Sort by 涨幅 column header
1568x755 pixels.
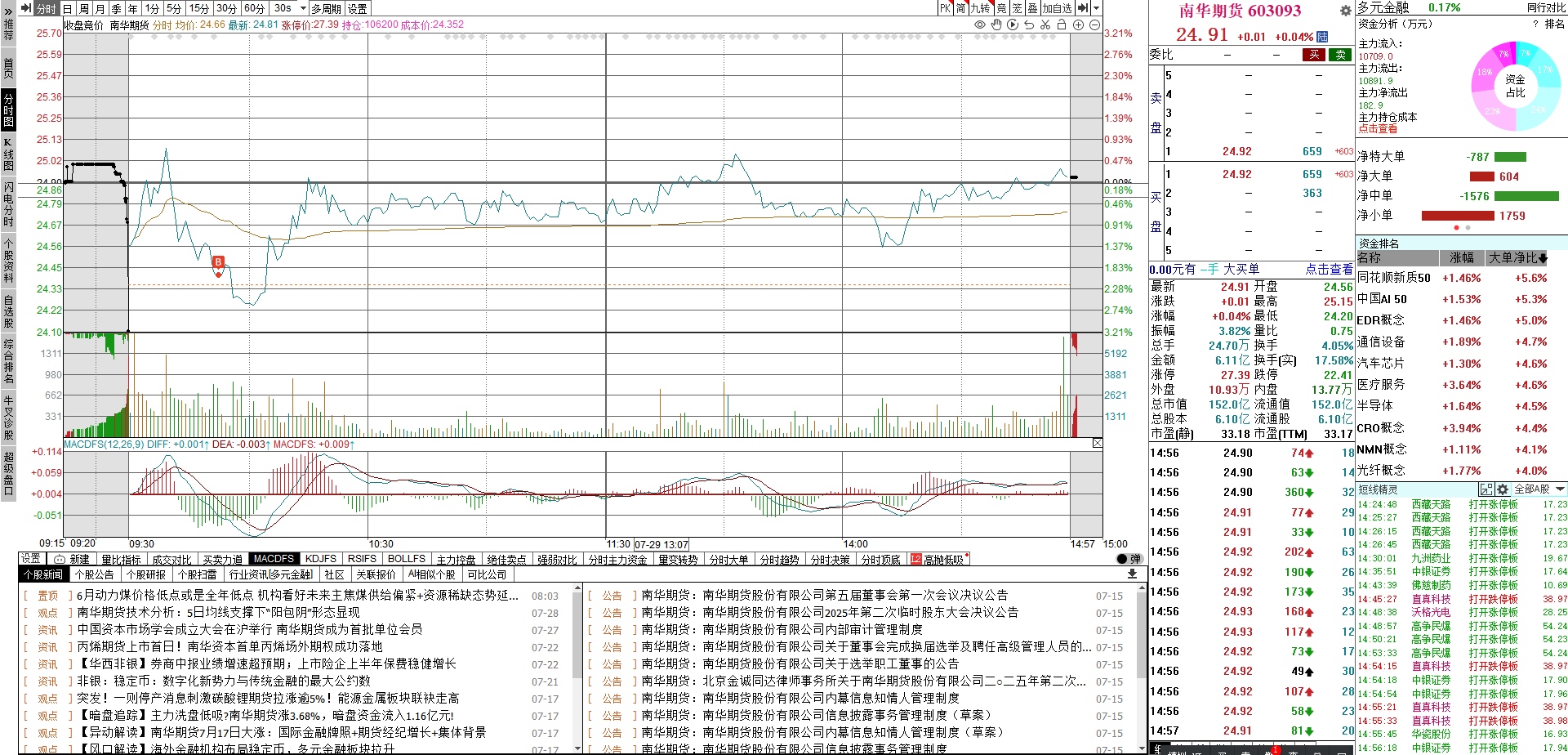pyautogui.click(x=1462, y=258)
